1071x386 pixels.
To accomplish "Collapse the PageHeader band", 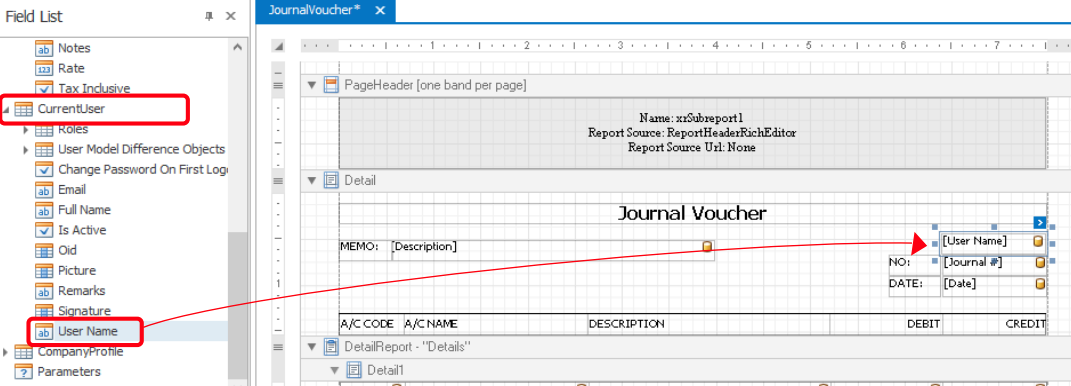I will coord(312,85).
